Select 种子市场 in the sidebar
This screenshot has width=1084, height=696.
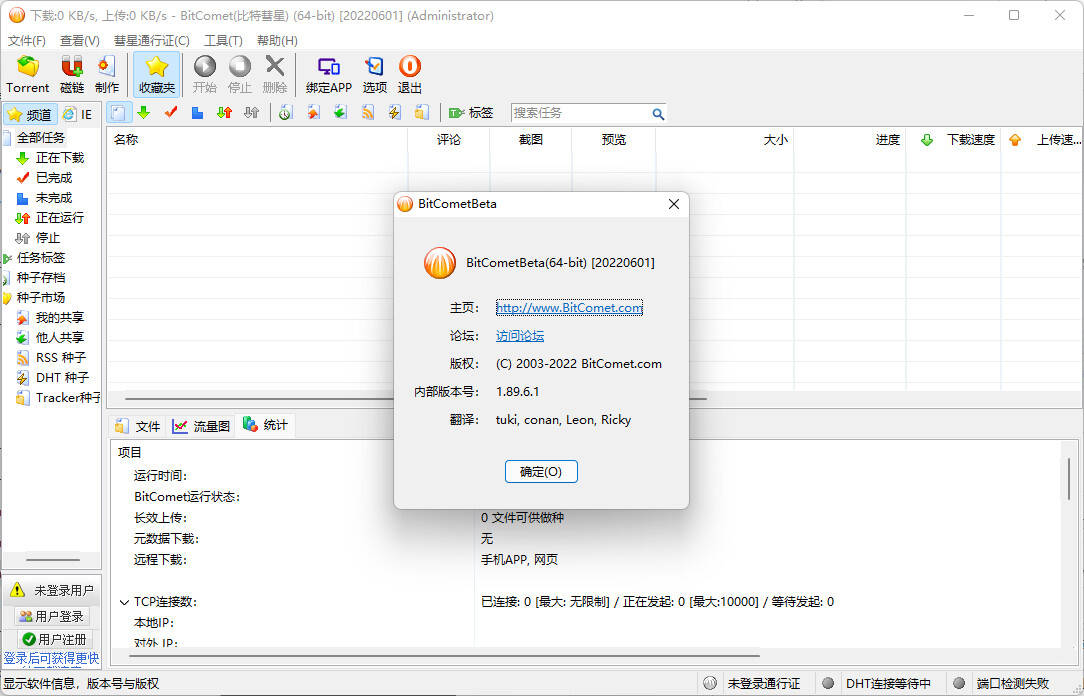41,298
